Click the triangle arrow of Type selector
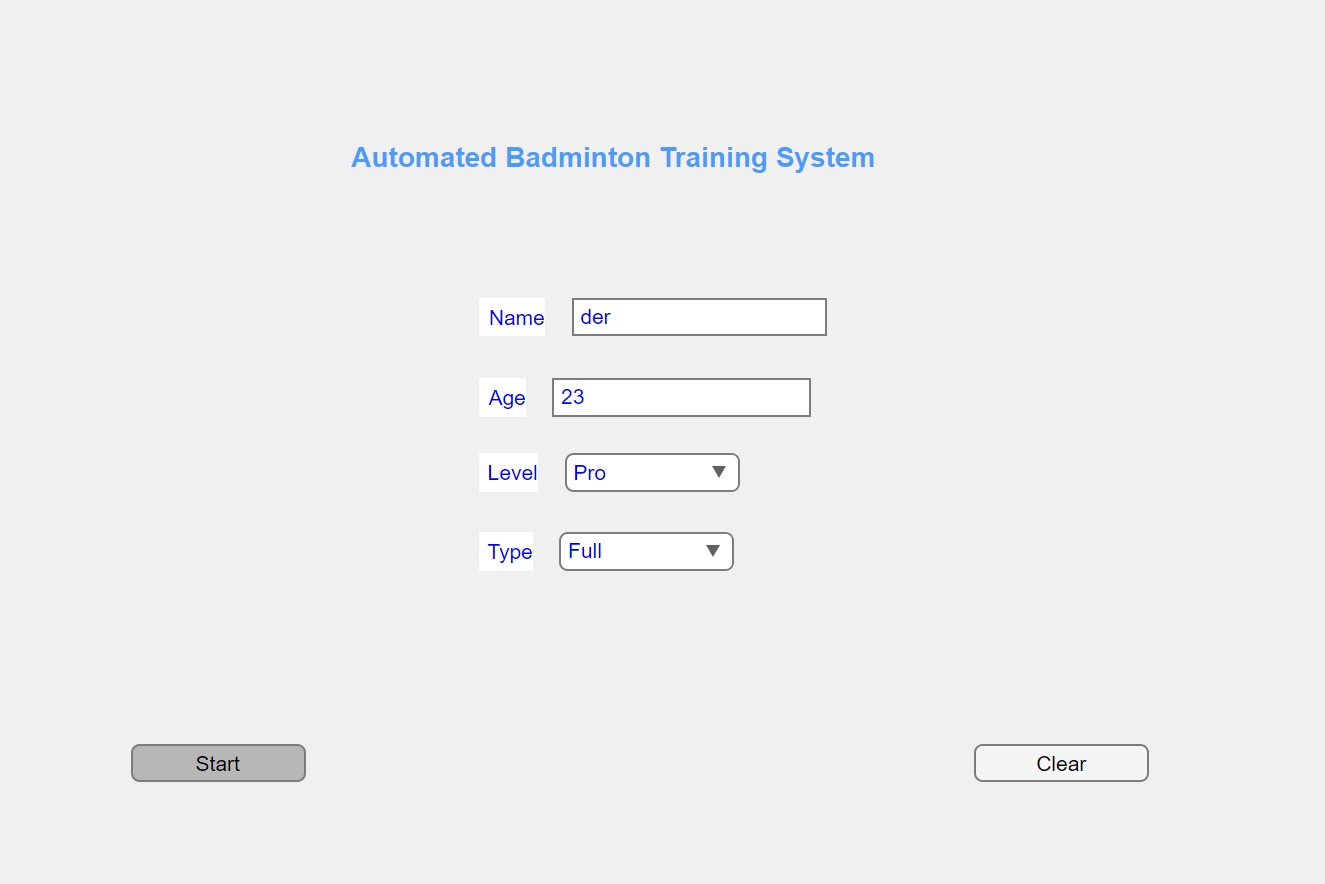This screenshot has width=1325, height=884. (712, 551)
